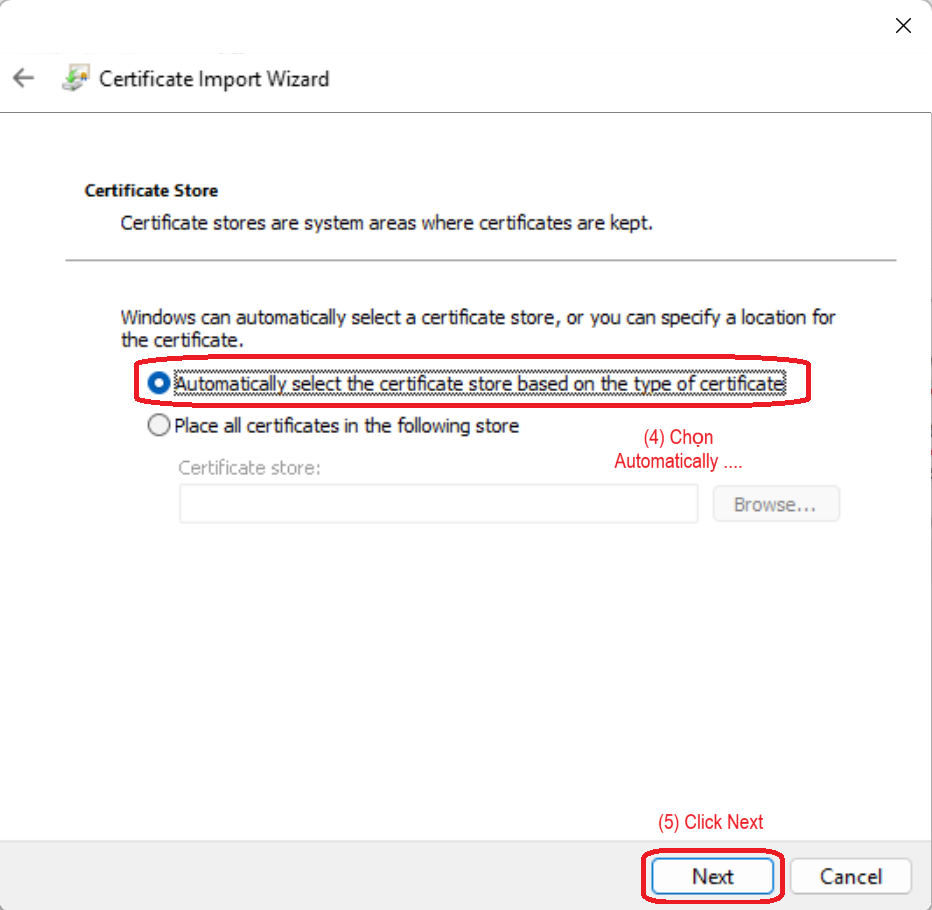This screenshot has width=932, height=910.
Task: Close the Certificate Import Wizard window
Action: click(902, 26)
